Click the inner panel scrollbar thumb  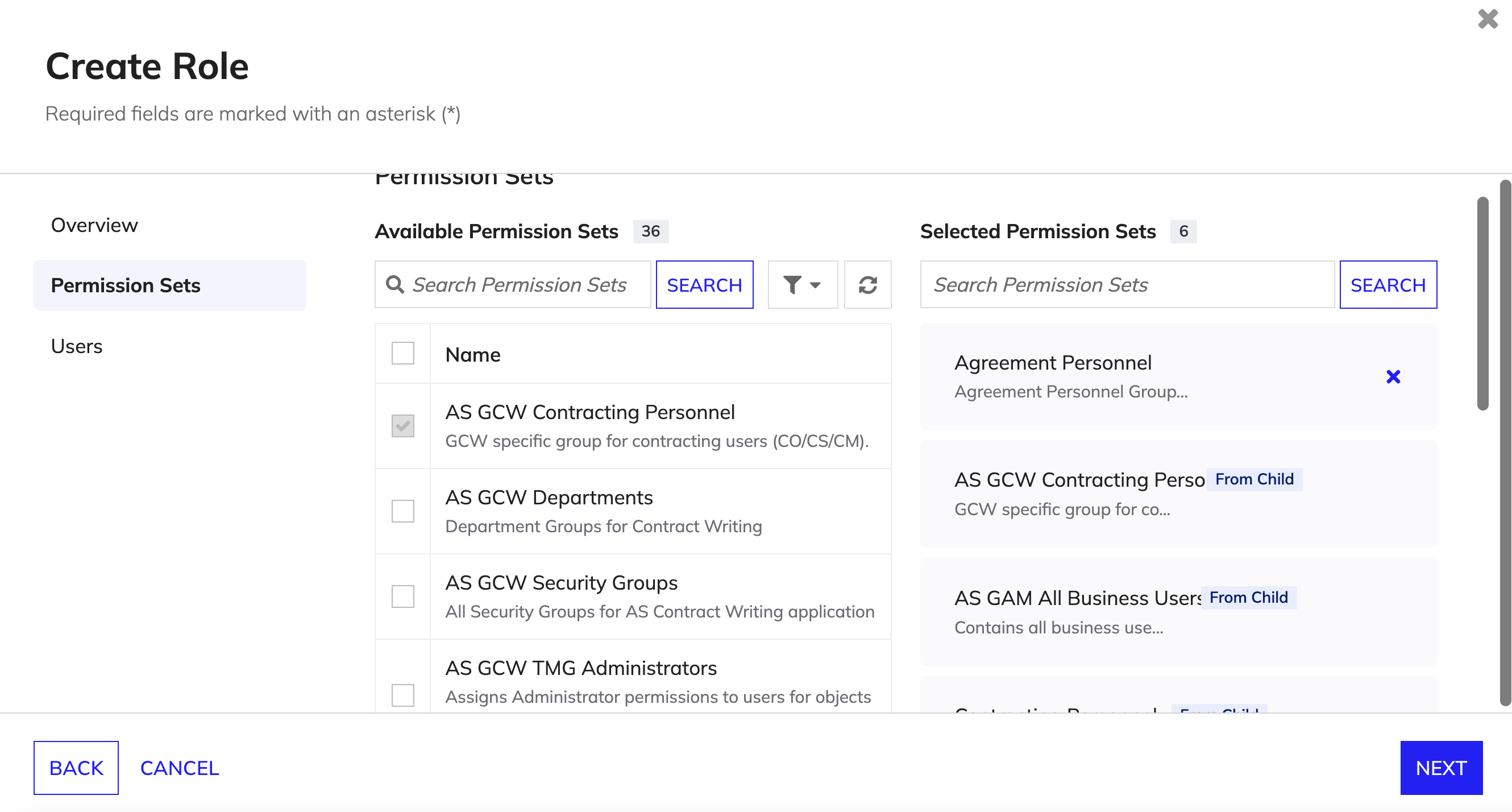(x=1482, y=304)
